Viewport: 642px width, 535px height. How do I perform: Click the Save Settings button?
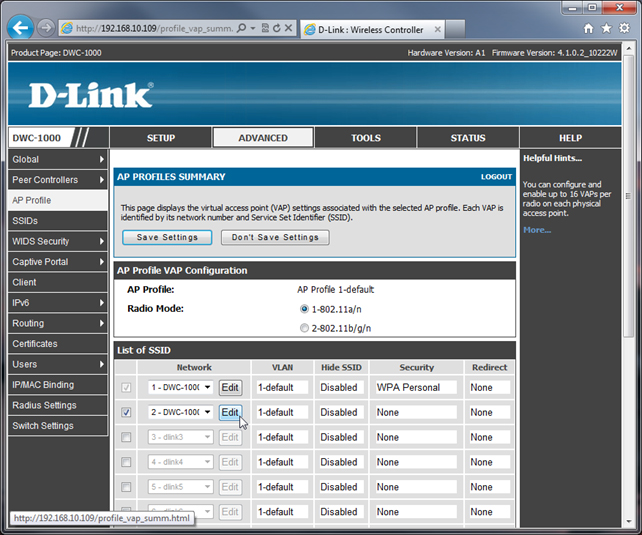point(167,237)
